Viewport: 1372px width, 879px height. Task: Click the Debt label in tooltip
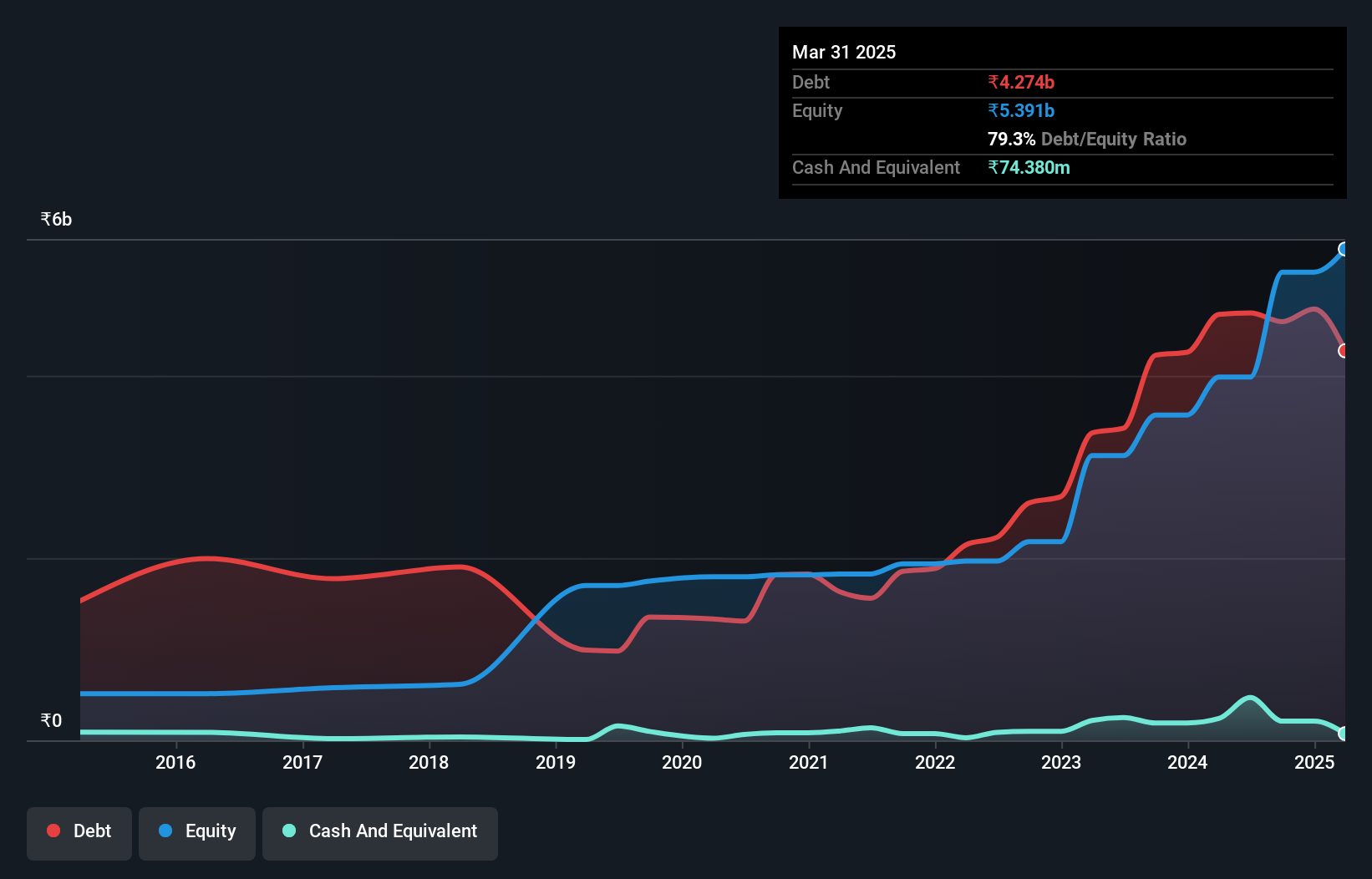(810, 82)
